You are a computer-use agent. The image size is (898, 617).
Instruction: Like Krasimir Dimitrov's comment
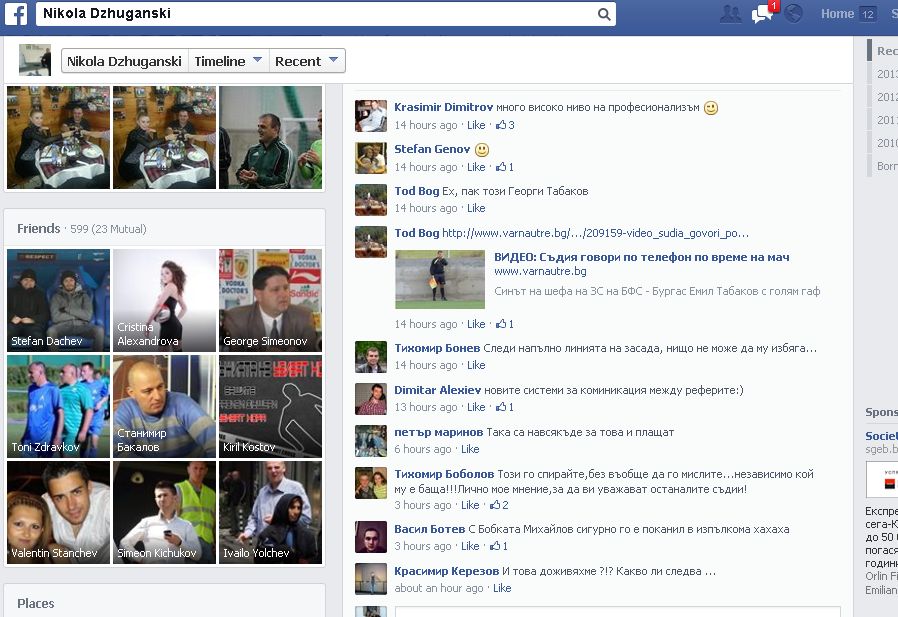pos(476,125)
